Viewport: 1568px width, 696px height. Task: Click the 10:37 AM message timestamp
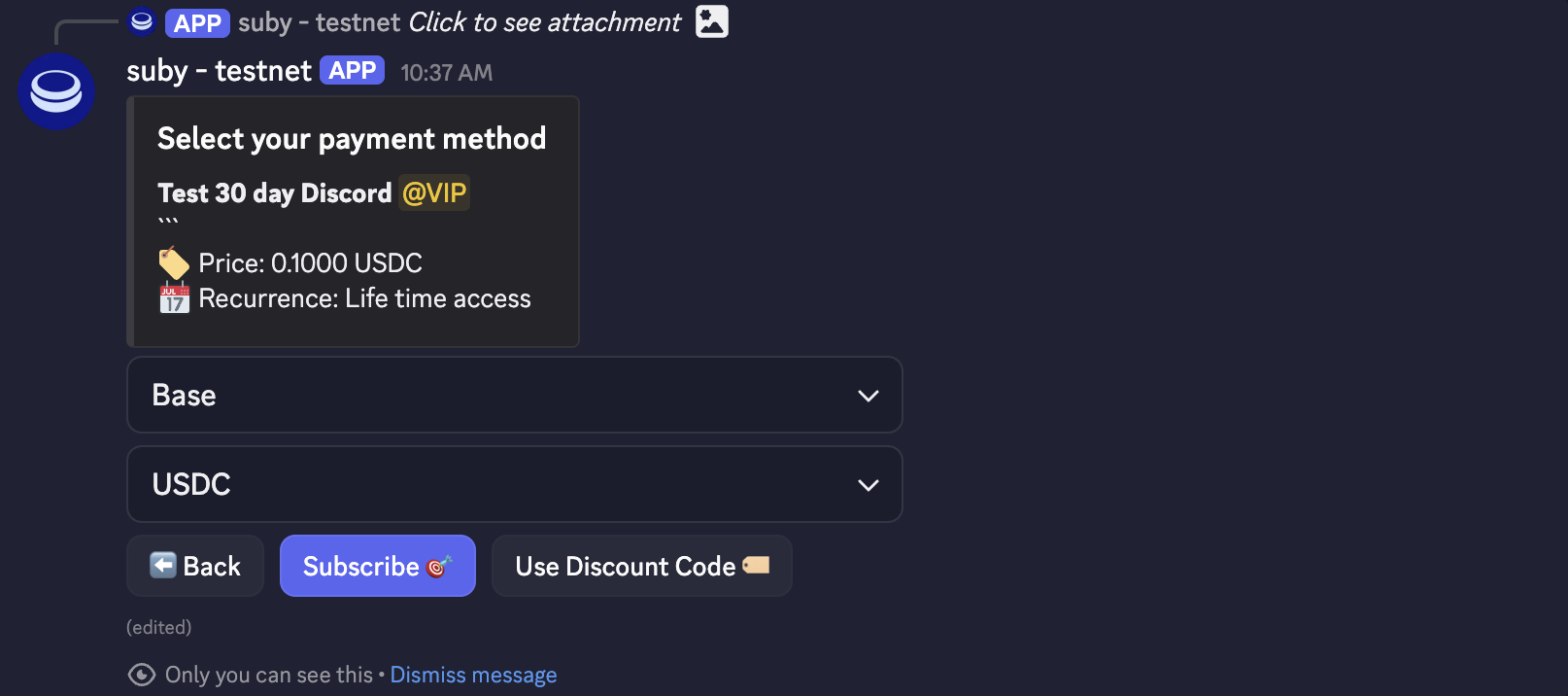[446, 73]
